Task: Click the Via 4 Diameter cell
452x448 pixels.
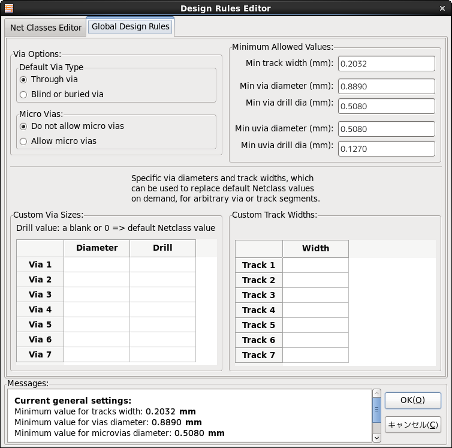Action: [97, 310]
